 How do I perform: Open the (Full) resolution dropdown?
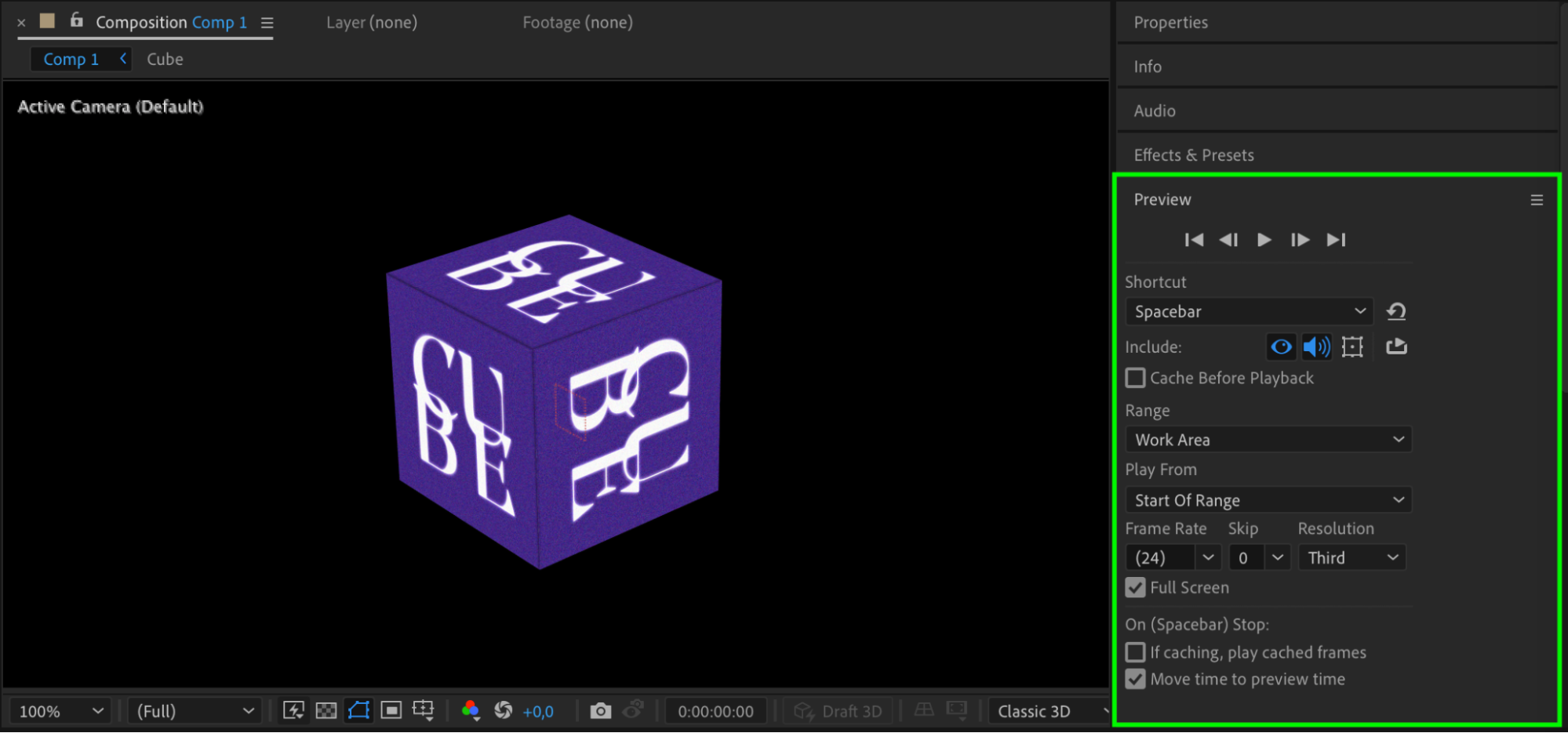[195, 711]
